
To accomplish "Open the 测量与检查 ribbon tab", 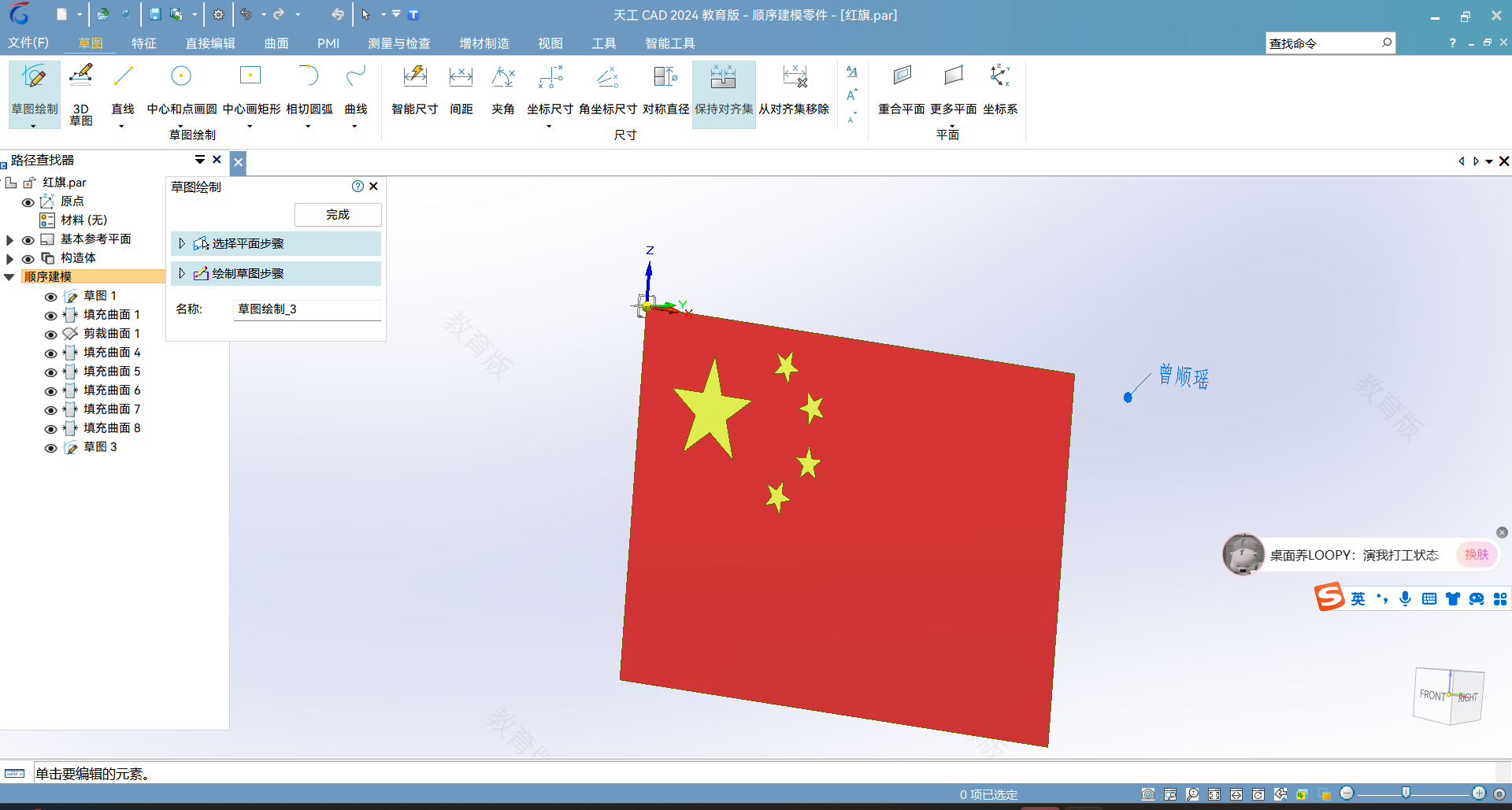I will point(399,43).
